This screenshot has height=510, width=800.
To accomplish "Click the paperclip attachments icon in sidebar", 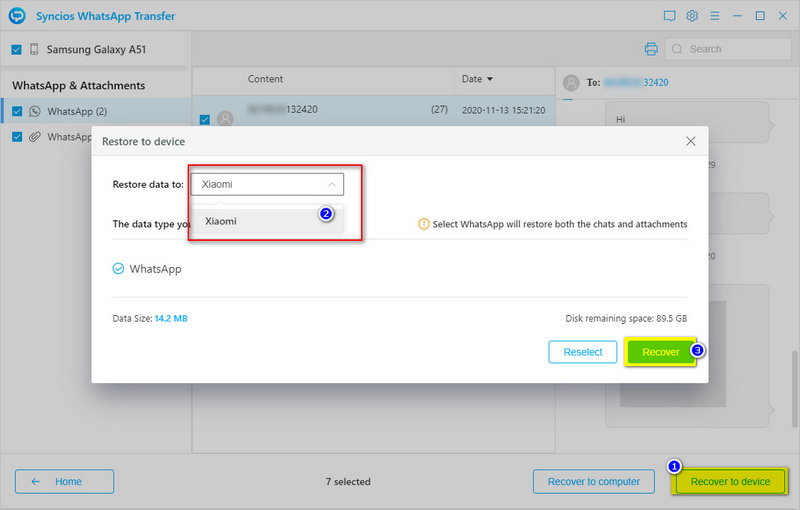I will coord(35,137).
